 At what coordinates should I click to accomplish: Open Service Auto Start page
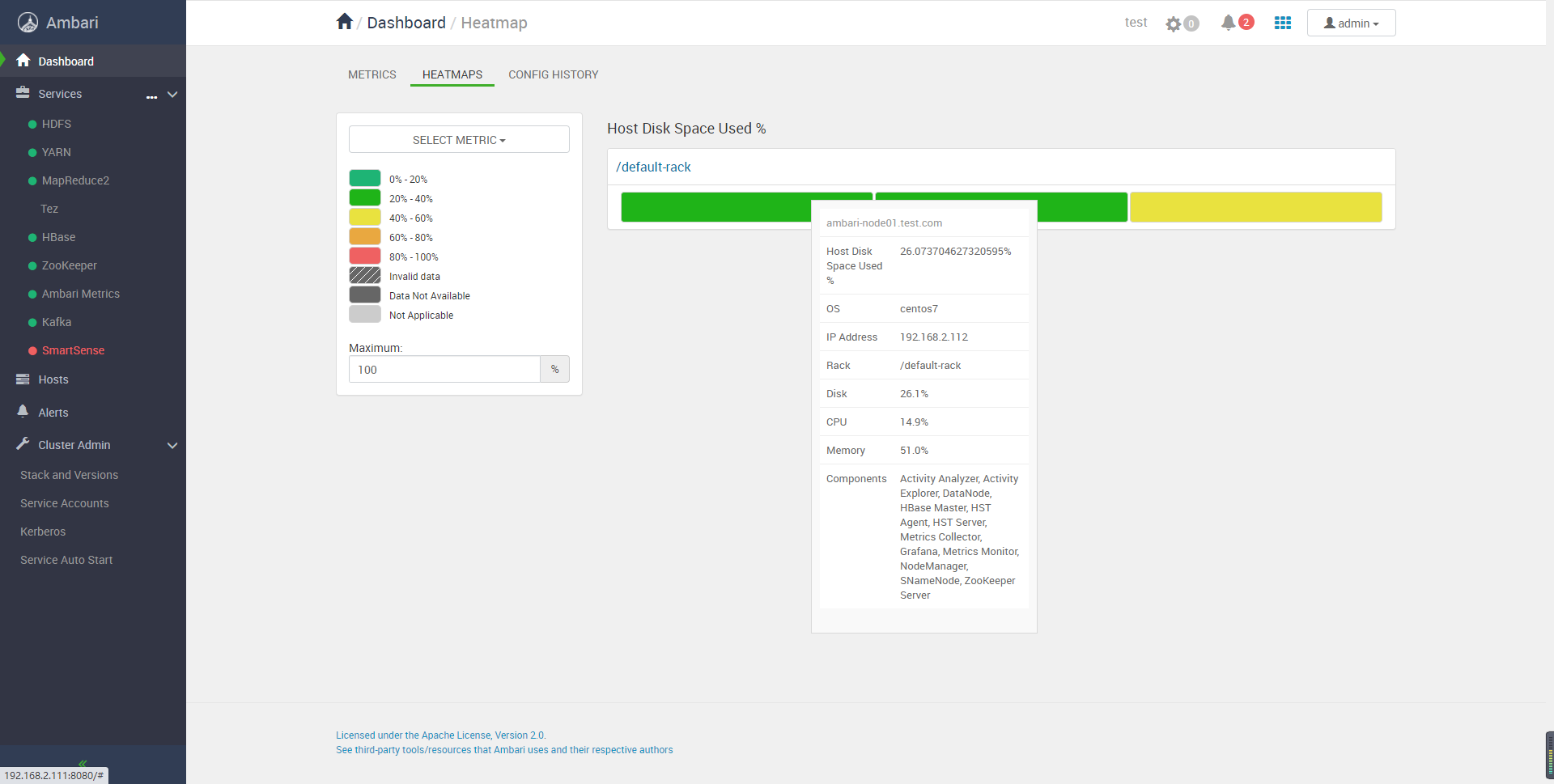pyautogui.click(x=66, y=560)
